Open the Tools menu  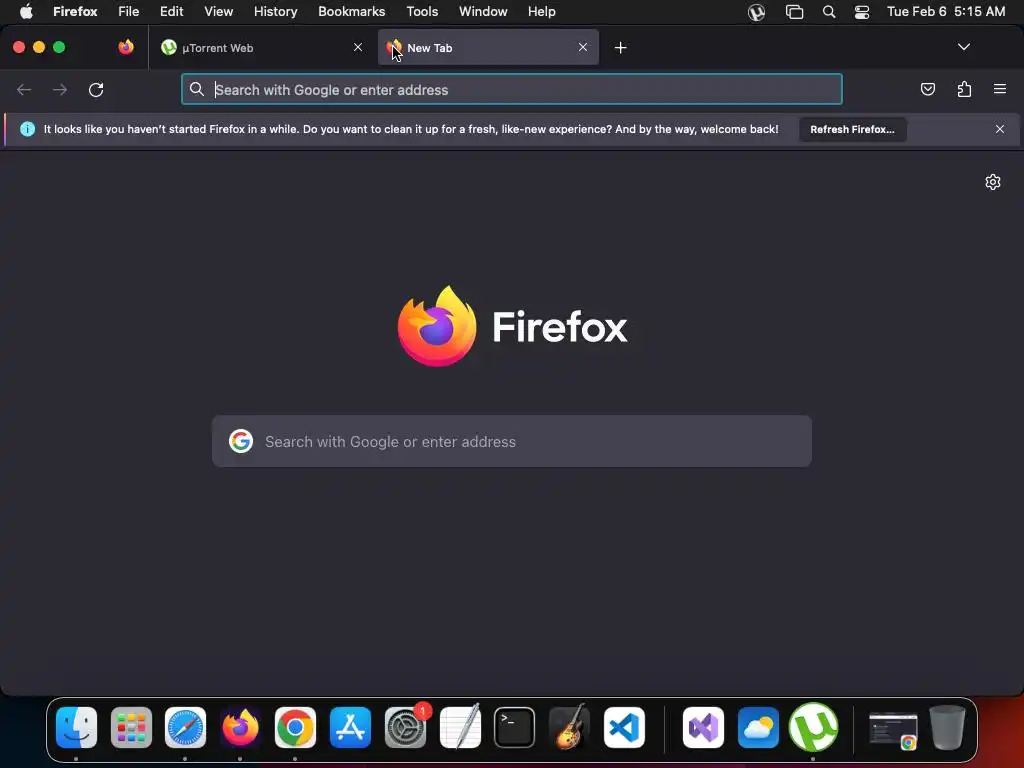[x=422, y=12]
